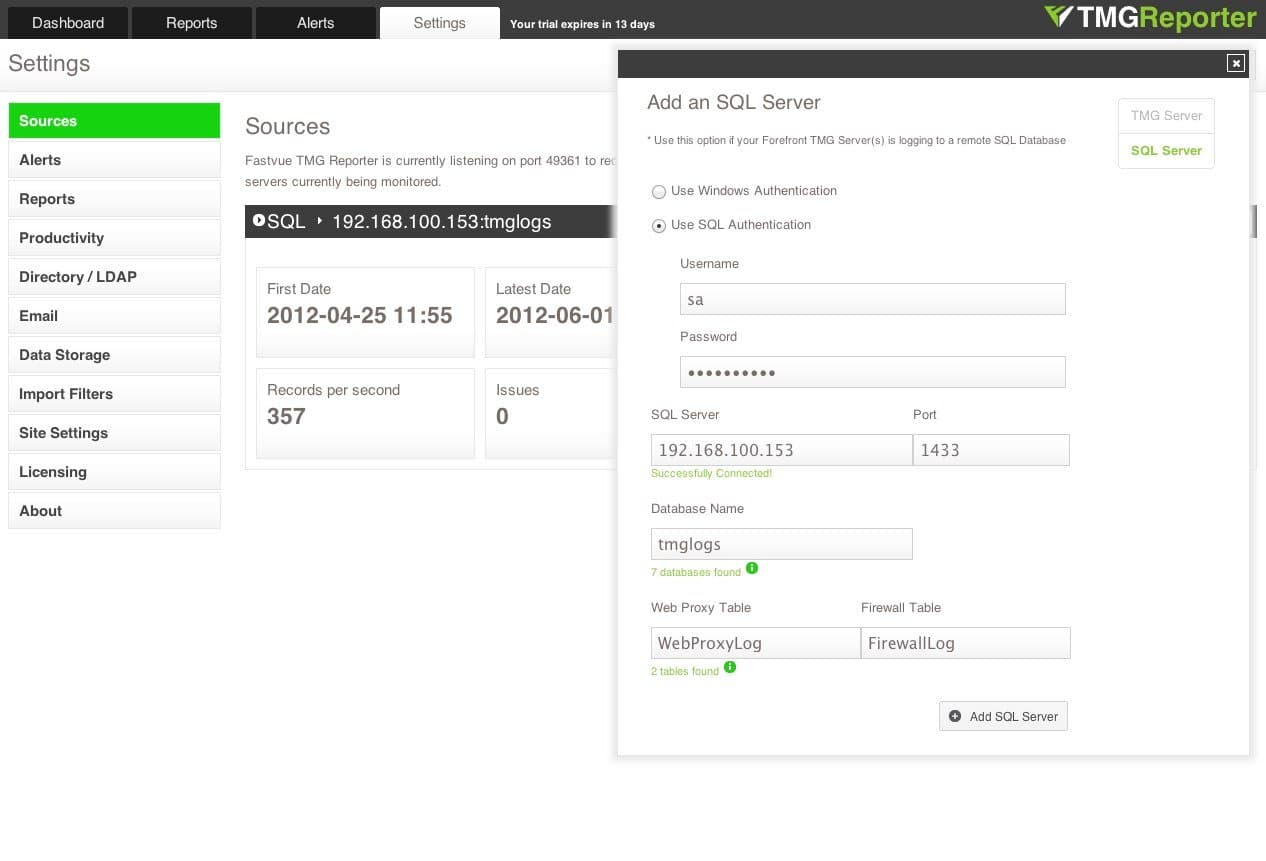This screenshot has height=861, width=1266.
Task: Open the Alerts top tab
Action: point(316,23)
